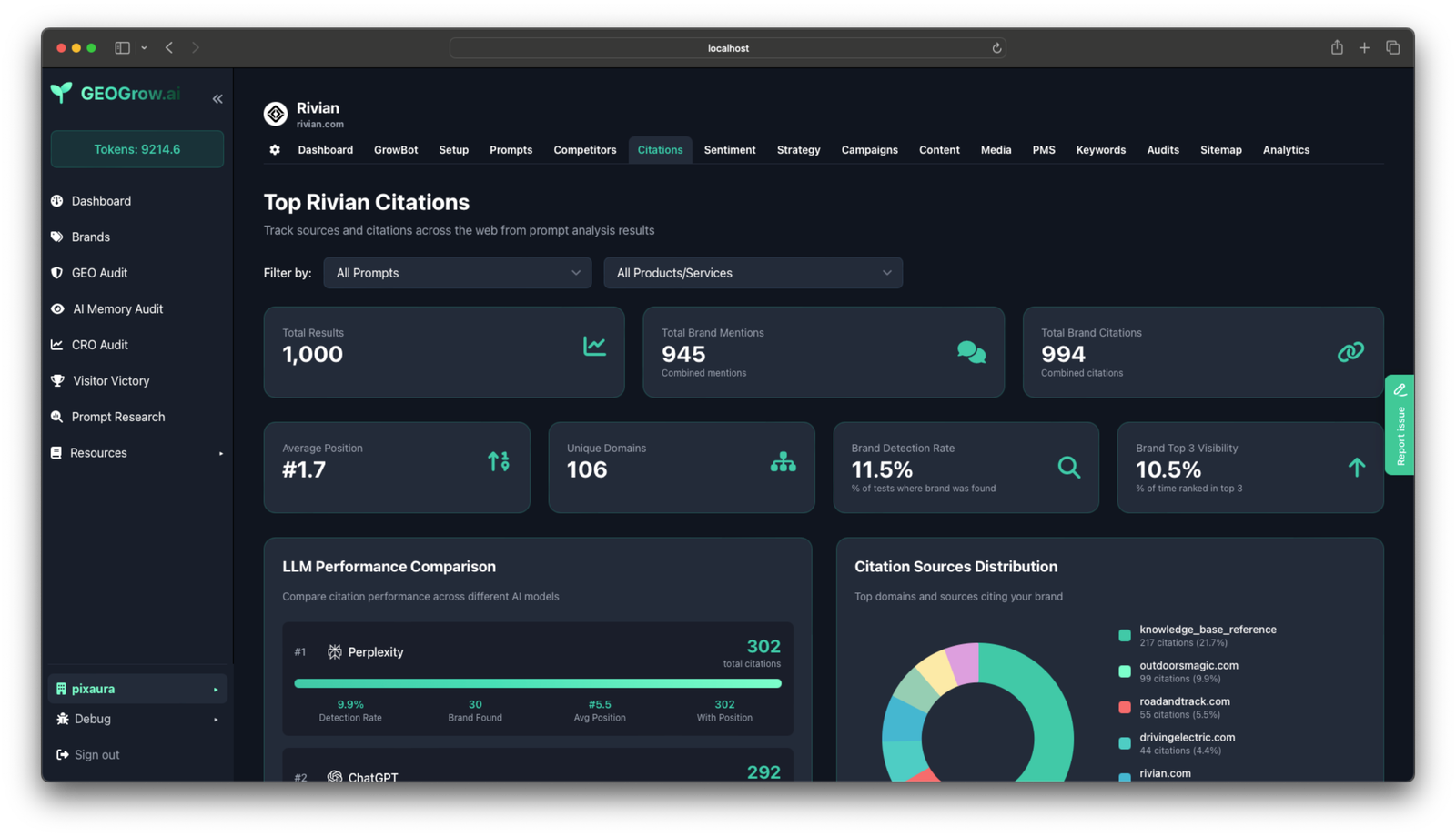Click the citation sources donut chart
The image size is (1456, 837).
[x=977, y=712]
